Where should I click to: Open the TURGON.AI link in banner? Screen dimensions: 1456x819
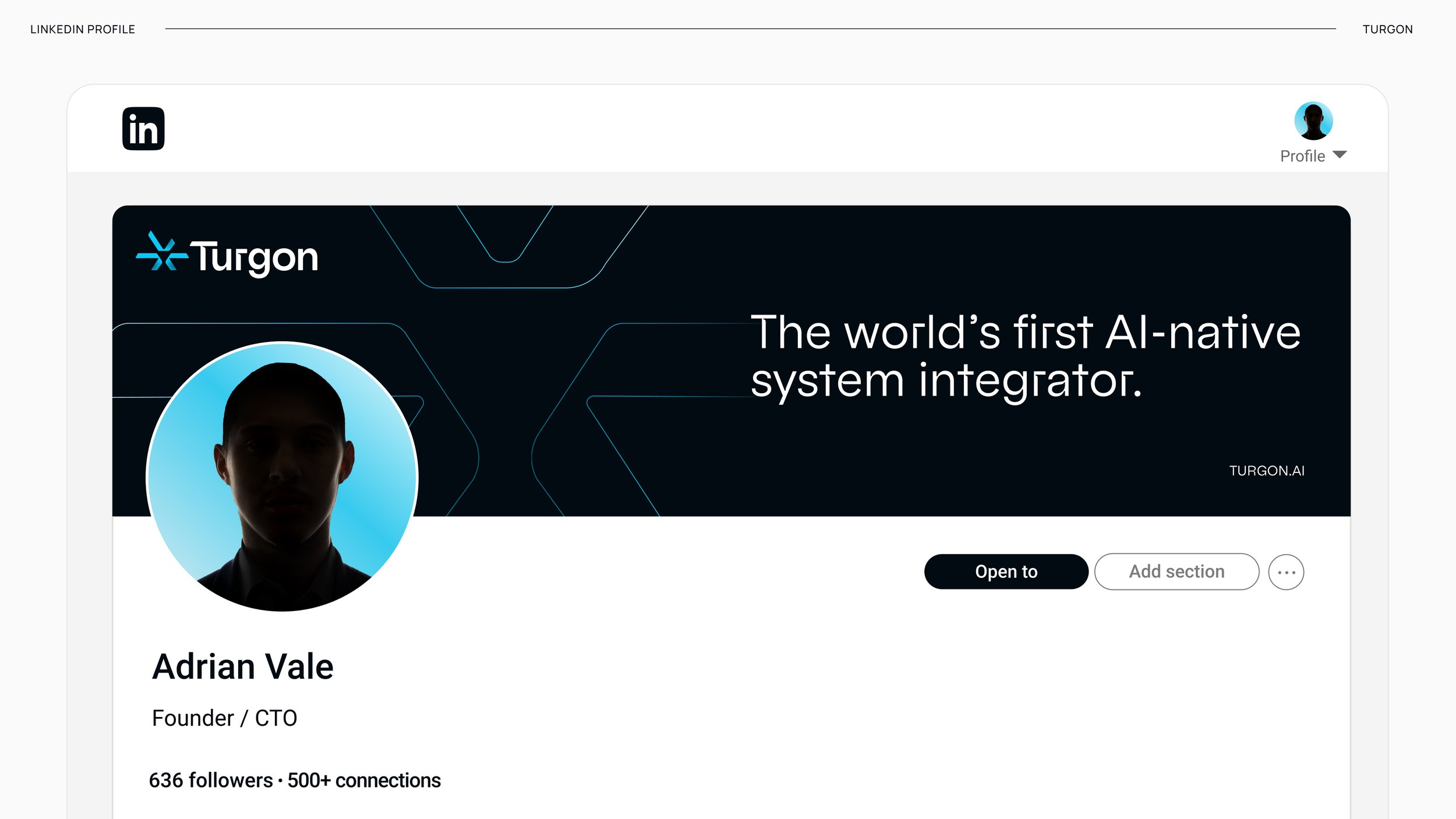point(1267,471)
